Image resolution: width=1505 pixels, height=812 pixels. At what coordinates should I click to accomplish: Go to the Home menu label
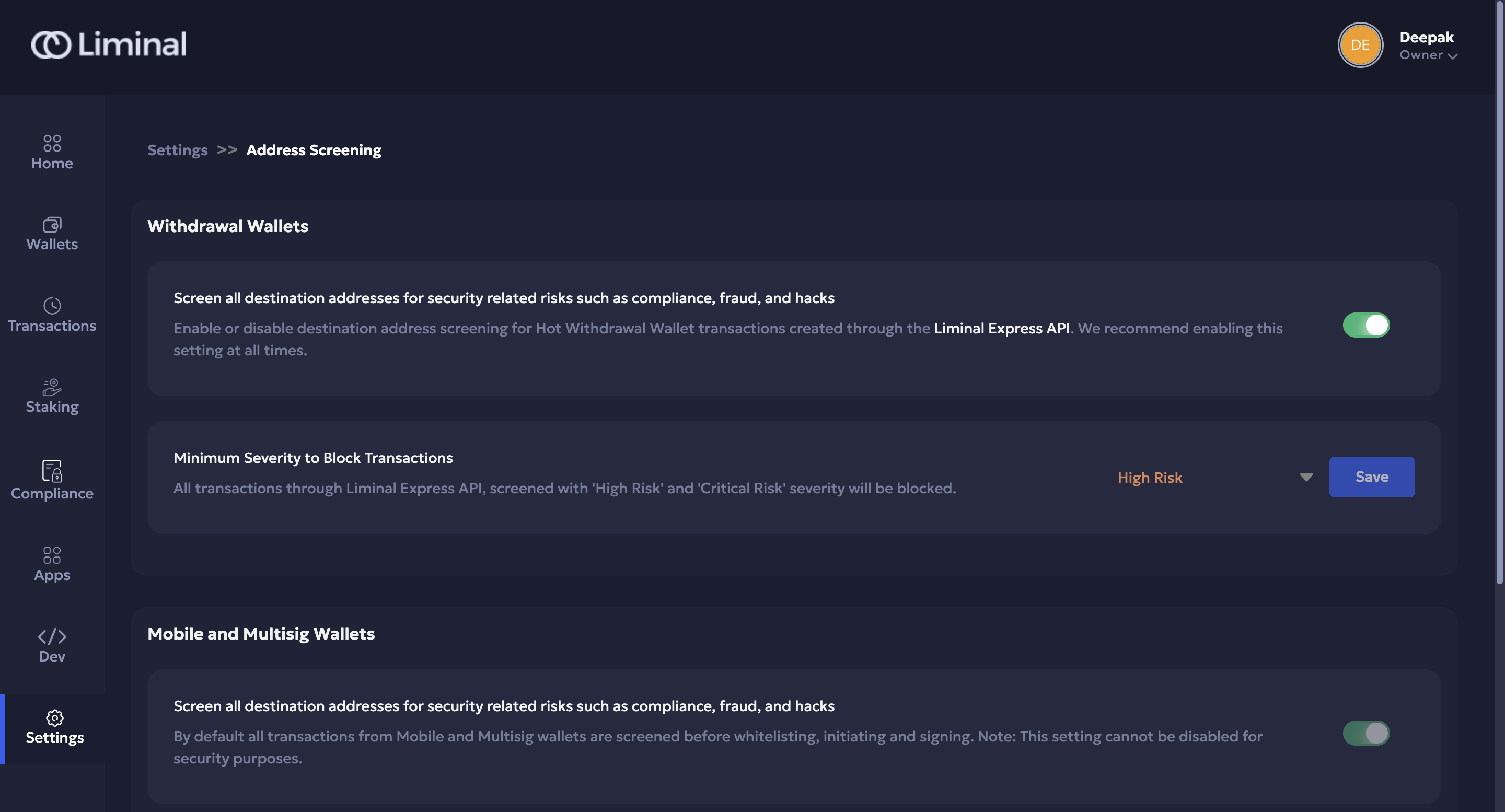tap(52, 163)
